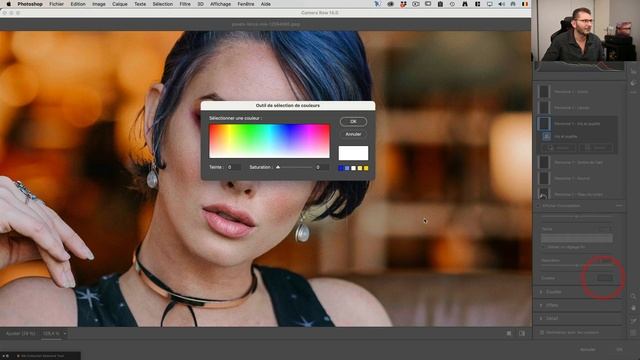
Task: Click Annuler in the color picker dialog
Action: pos(353,134)
